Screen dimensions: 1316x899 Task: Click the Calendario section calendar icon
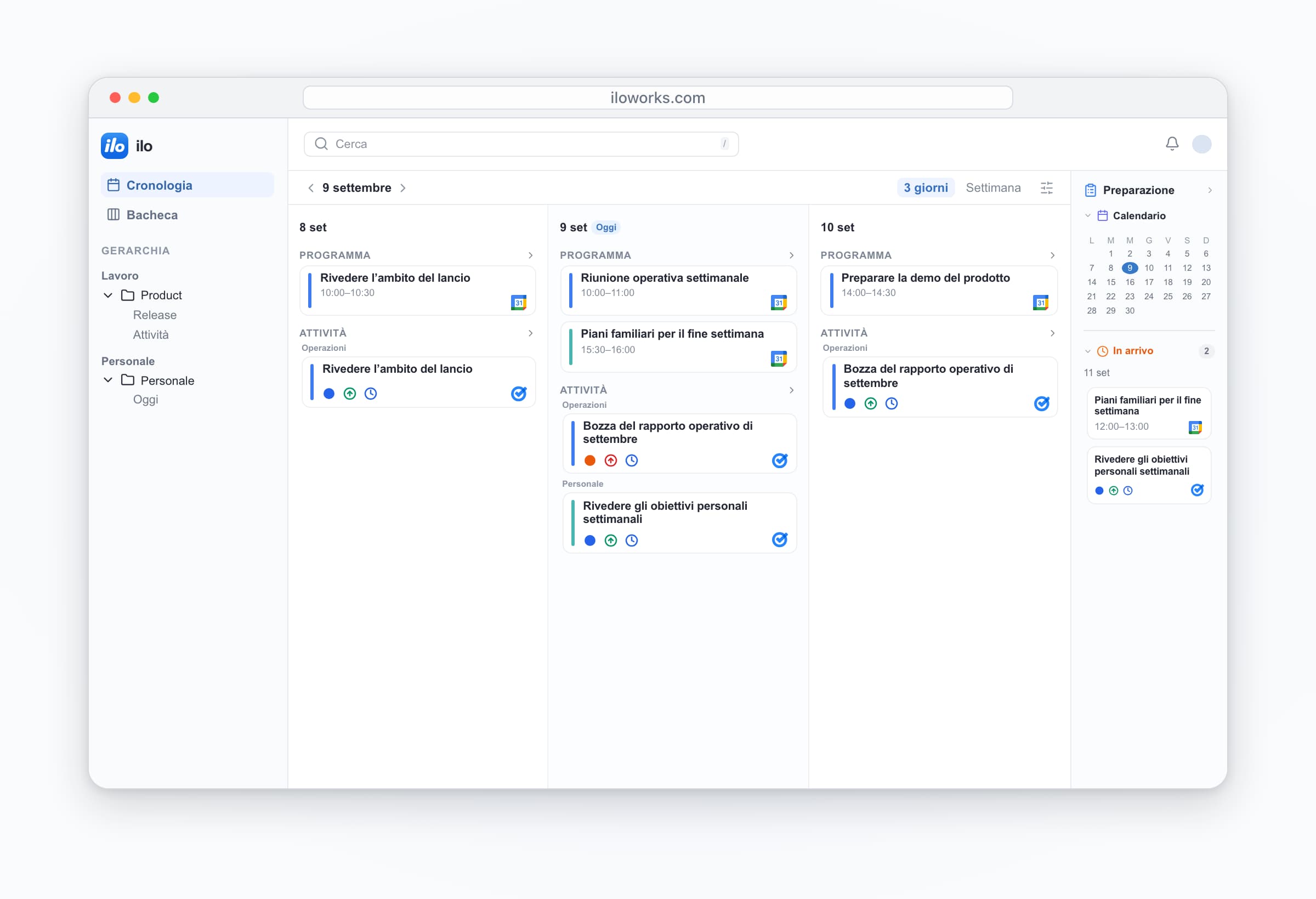pyautogui.click(x=1103, y=215)
